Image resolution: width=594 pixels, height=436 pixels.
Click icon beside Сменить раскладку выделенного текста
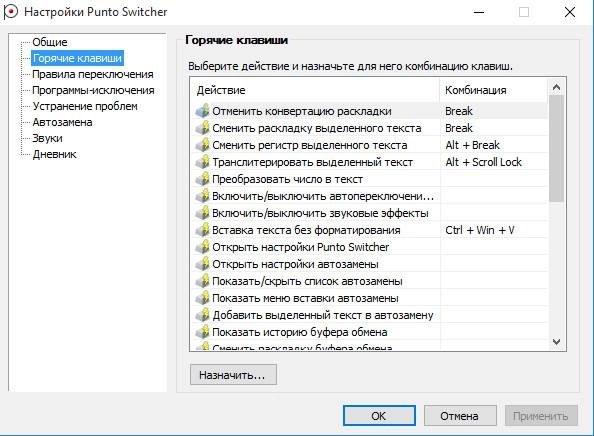point(203,128)
